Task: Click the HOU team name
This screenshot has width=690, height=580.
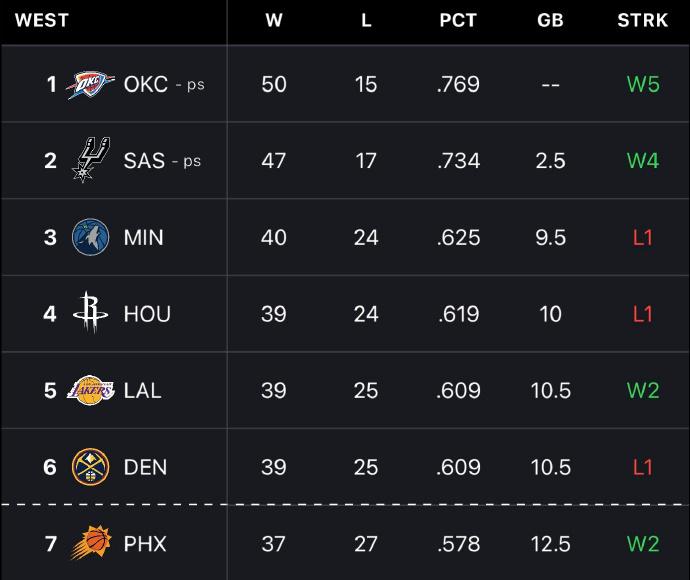Action: point(147,314)
